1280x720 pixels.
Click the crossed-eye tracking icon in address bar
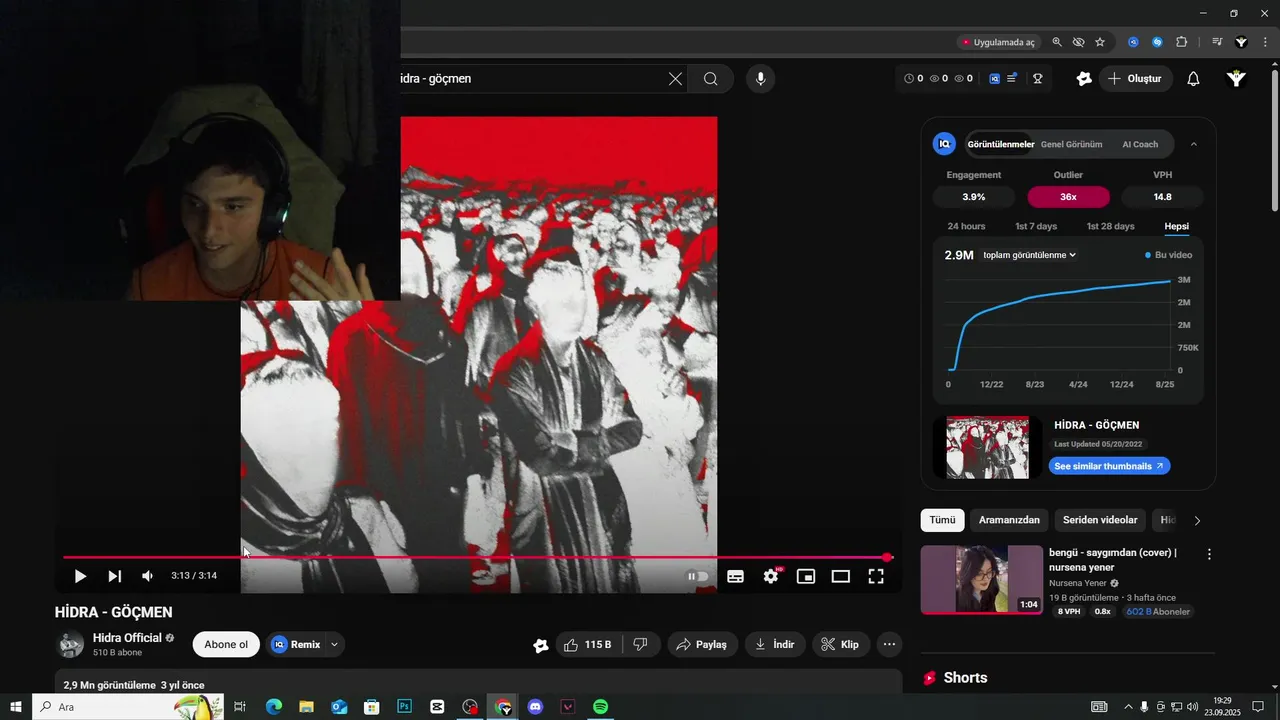[x=1078, y=42]
